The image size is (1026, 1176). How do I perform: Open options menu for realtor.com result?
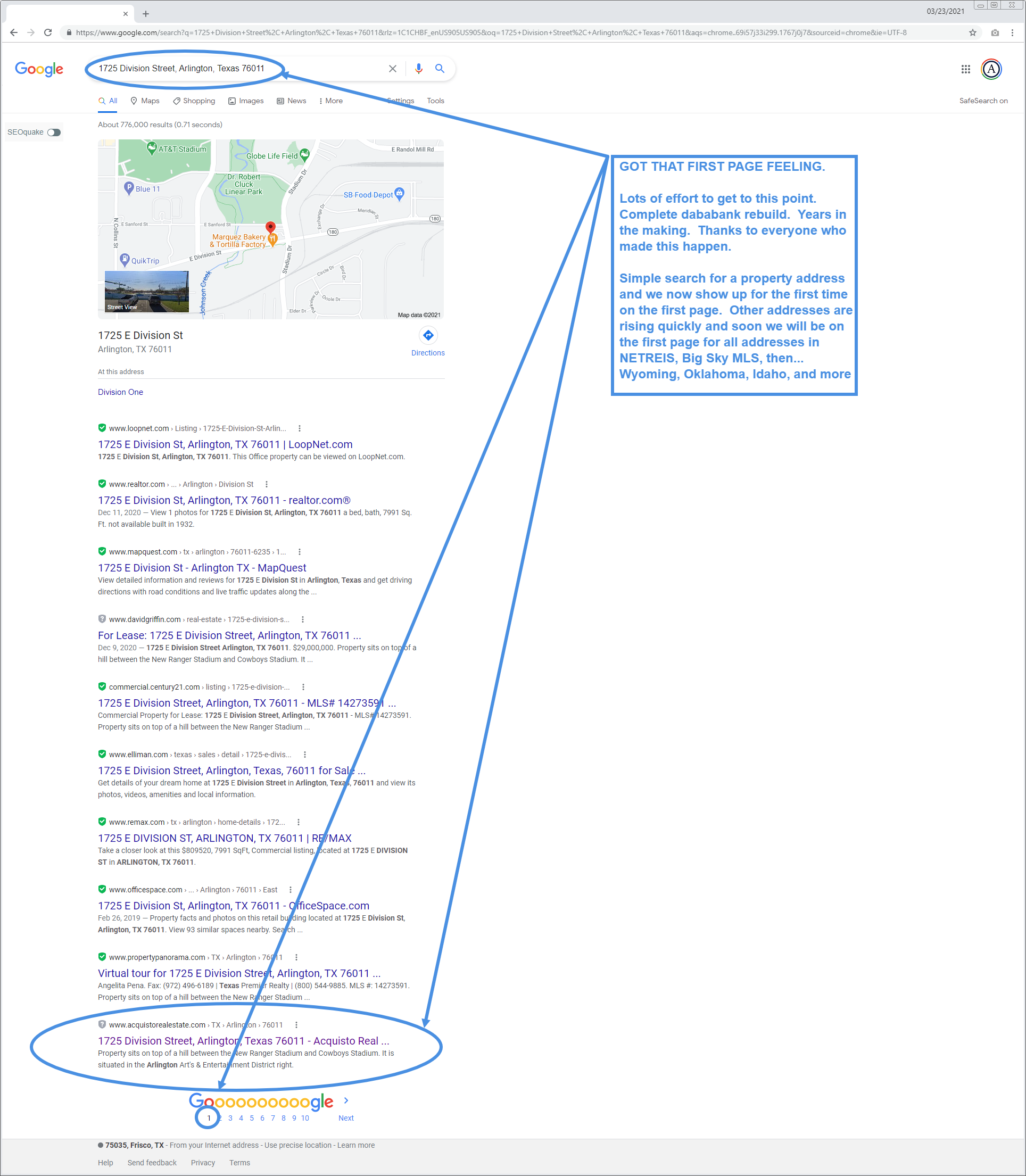click(x=266, y=484)
